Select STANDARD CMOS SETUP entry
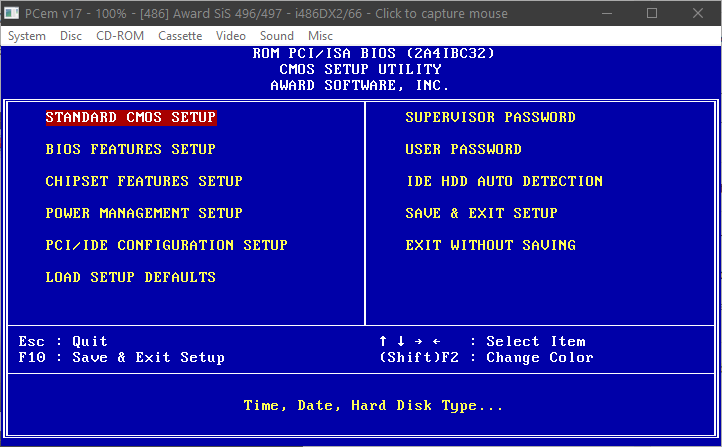The width and height of the screenshot is (722, 447). pyautogui.click(x=131, y=117)
